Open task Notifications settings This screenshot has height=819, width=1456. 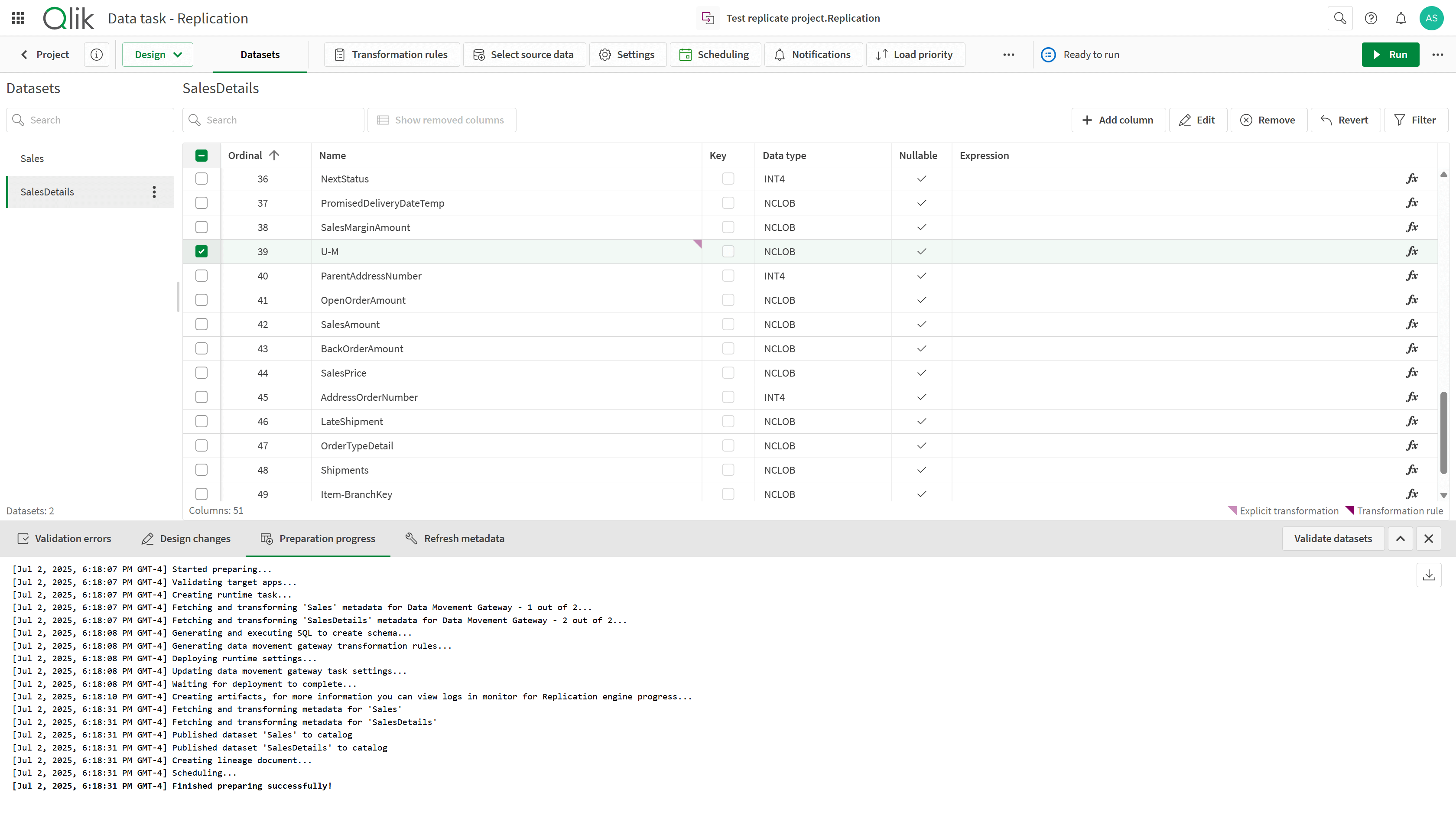pos(813,54)
